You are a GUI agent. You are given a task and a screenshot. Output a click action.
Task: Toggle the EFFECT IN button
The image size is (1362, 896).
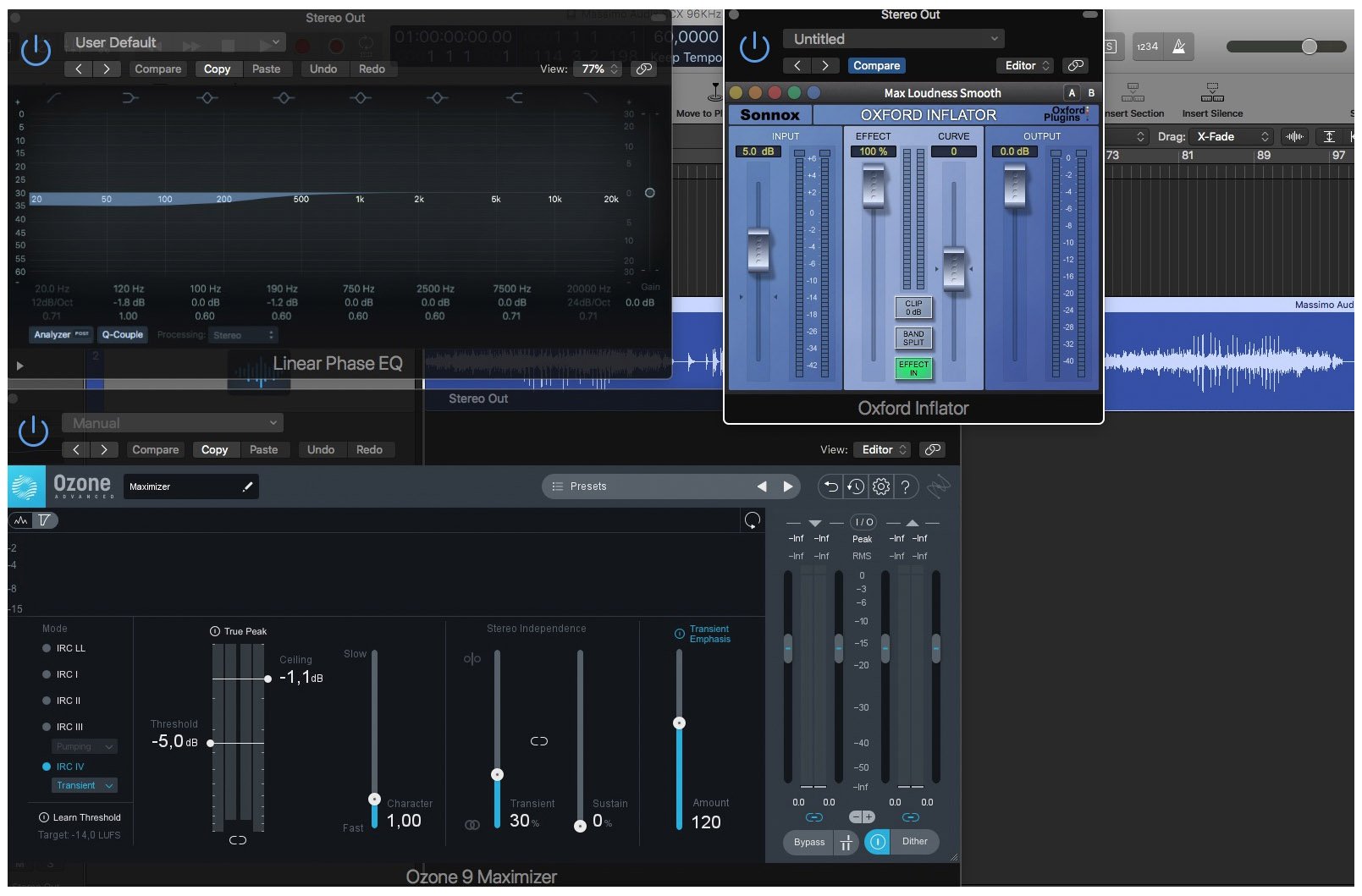913,368
